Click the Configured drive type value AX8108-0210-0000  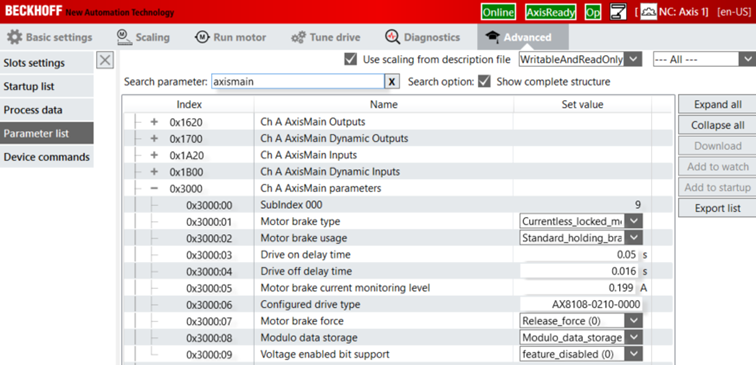[x=581, y=304]
